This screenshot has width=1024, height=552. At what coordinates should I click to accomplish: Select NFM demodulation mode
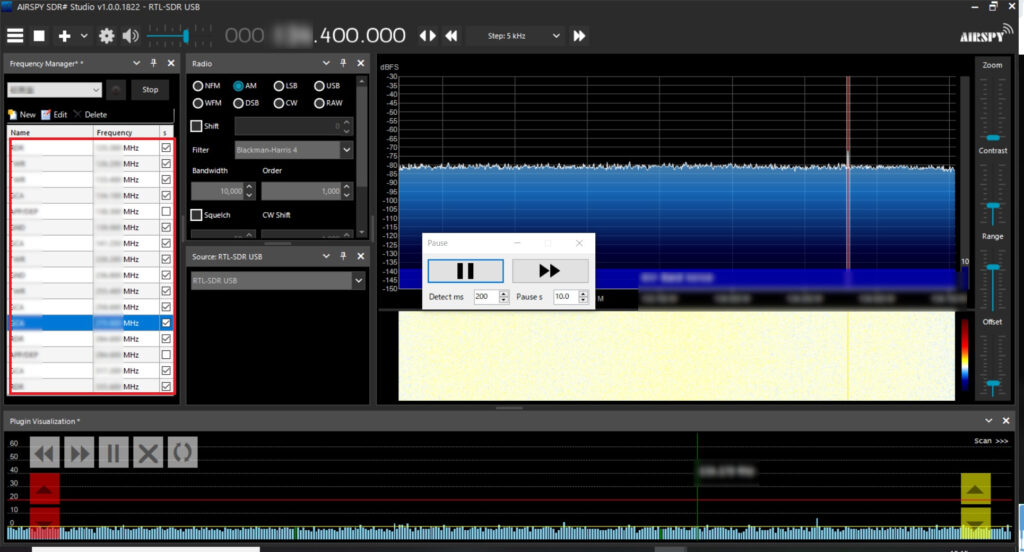[206, 86]
